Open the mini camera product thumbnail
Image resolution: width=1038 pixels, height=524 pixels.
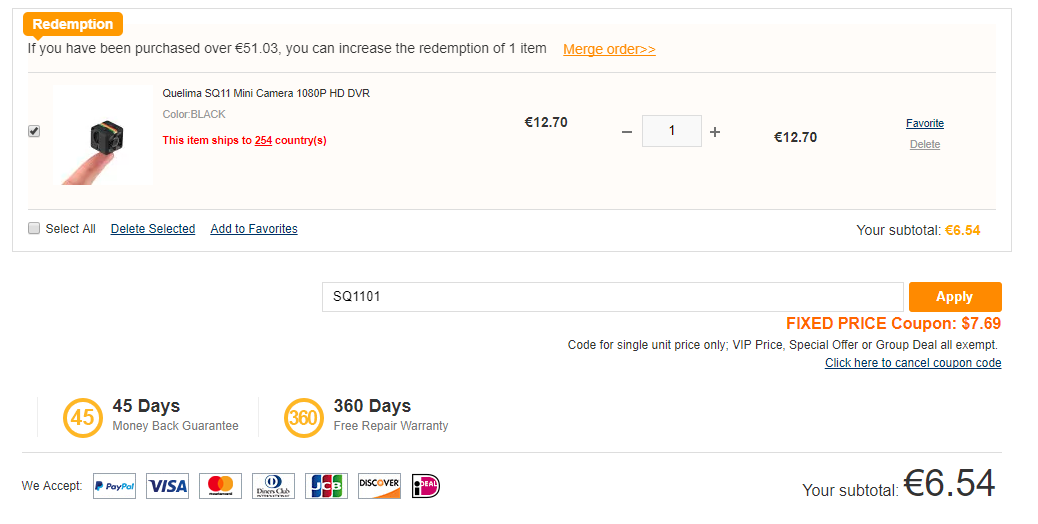[103, 135]
